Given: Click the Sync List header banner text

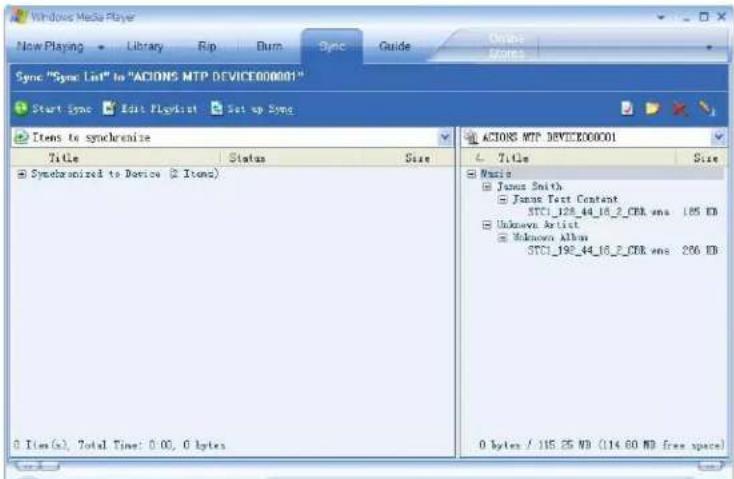Looking at the screenshot, I should pos(160,76).
